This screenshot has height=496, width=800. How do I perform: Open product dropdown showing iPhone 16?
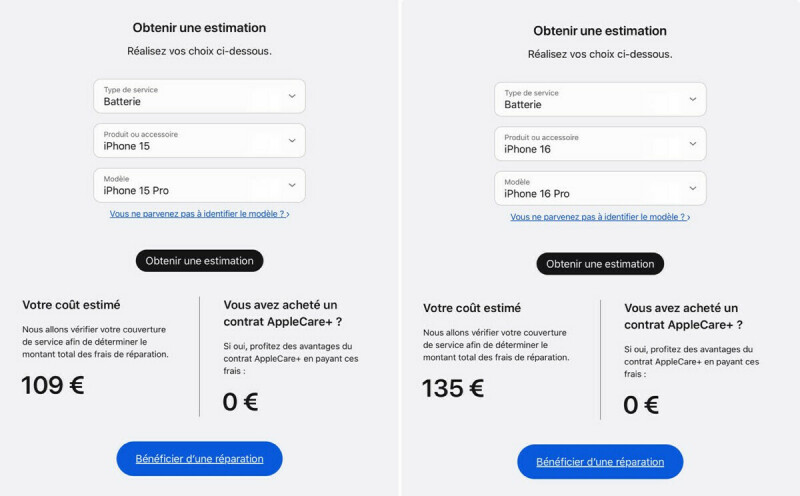coord(600,143)
